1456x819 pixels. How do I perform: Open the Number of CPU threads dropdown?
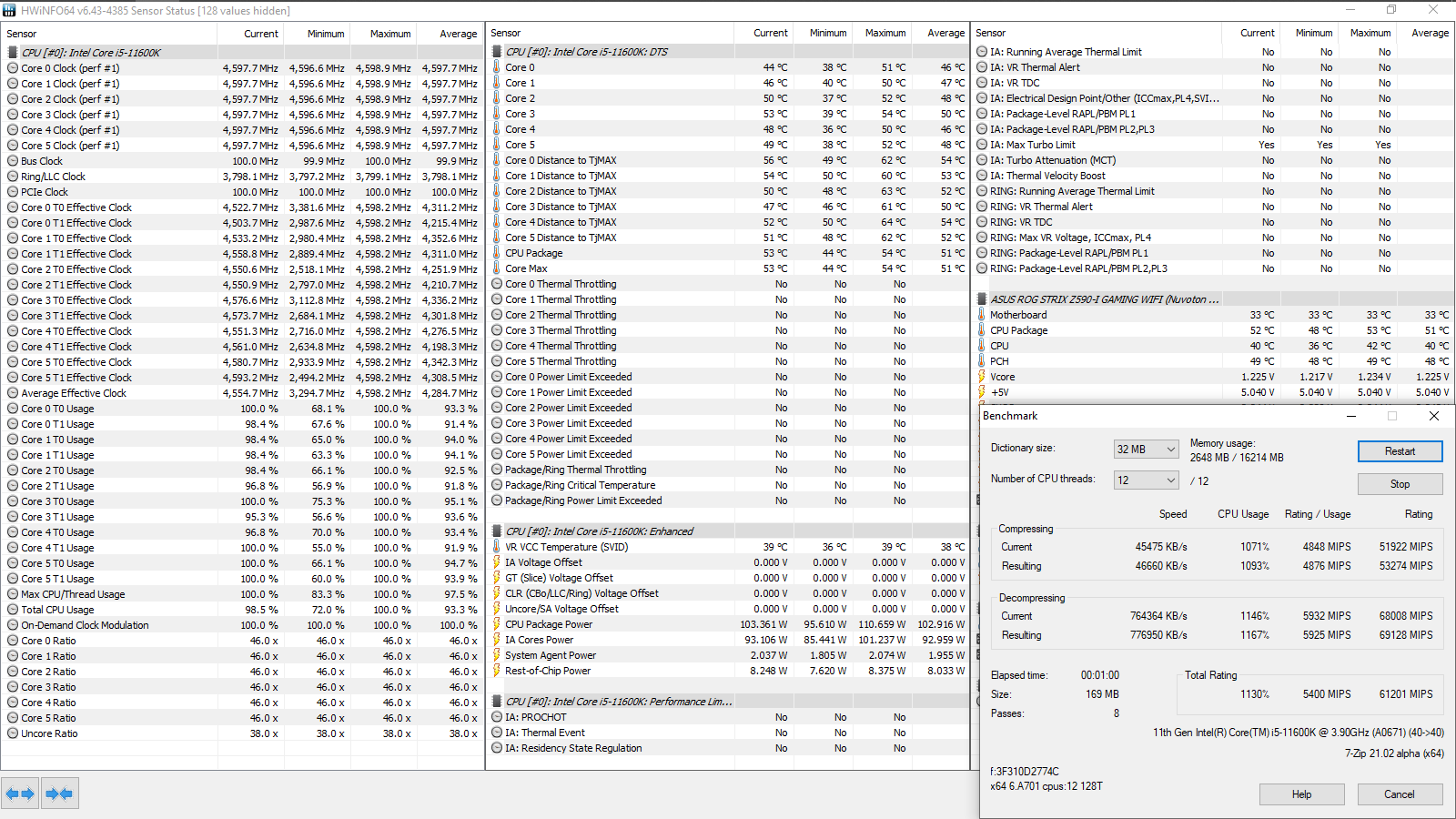click(x=1146, y=480)
